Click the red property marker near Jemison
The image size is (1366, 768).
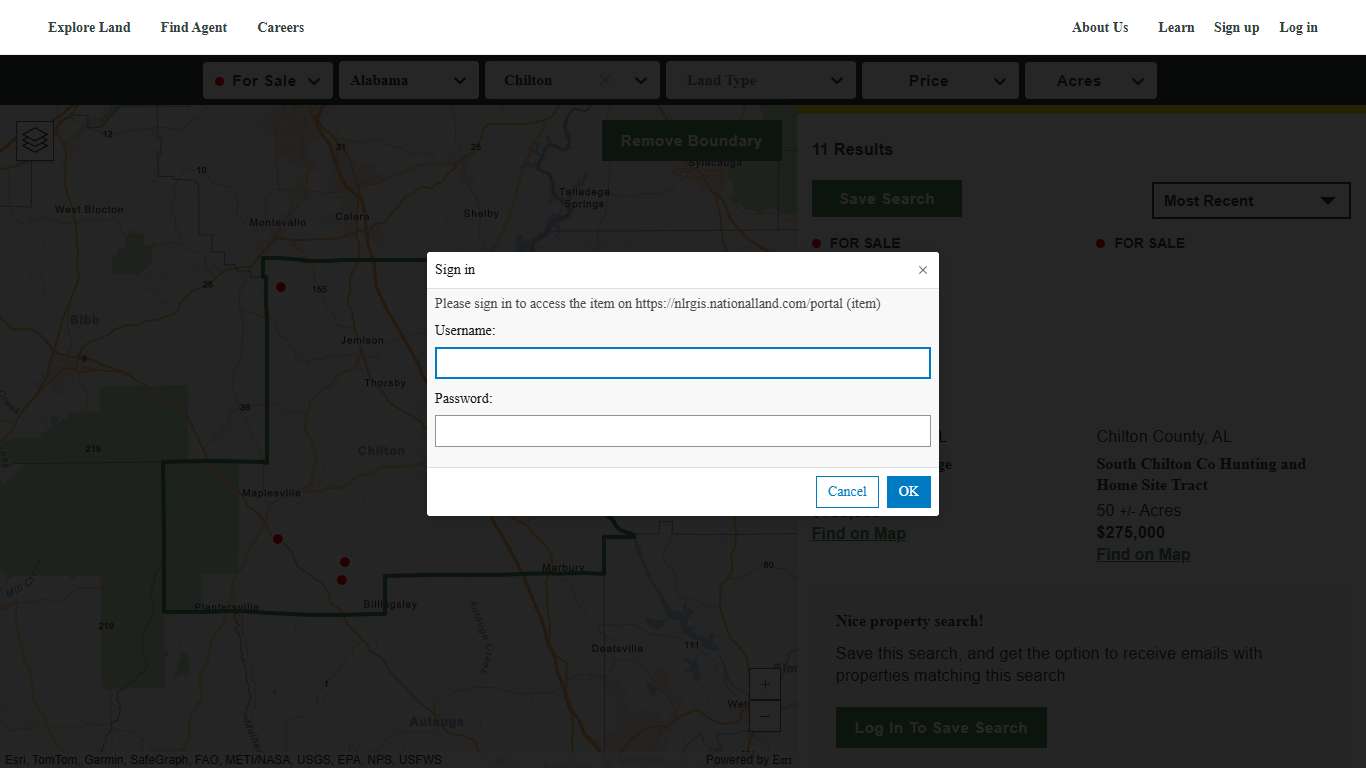[281, 287]
